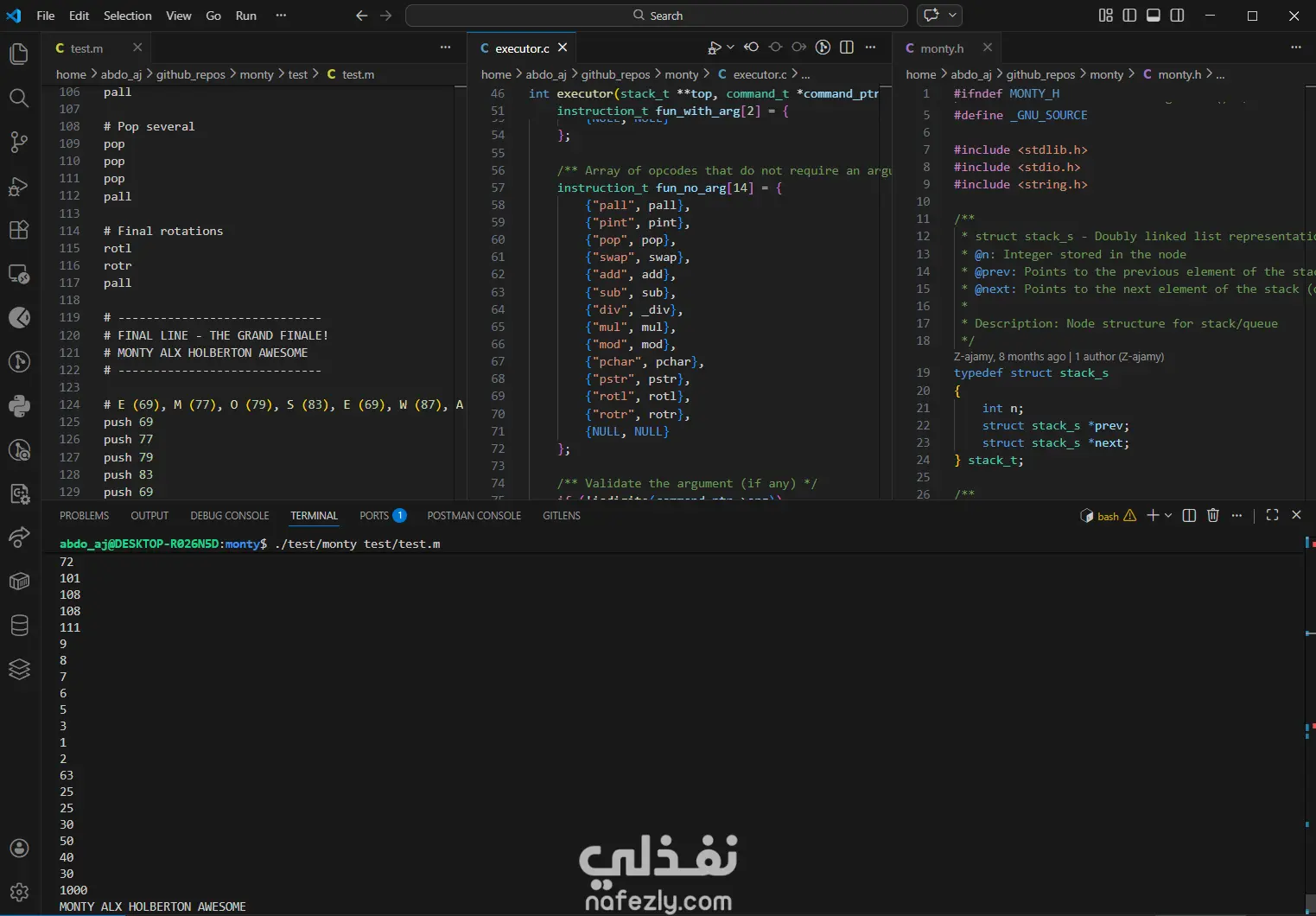
Task: Open the Selection menu
Action: (127, 16)
